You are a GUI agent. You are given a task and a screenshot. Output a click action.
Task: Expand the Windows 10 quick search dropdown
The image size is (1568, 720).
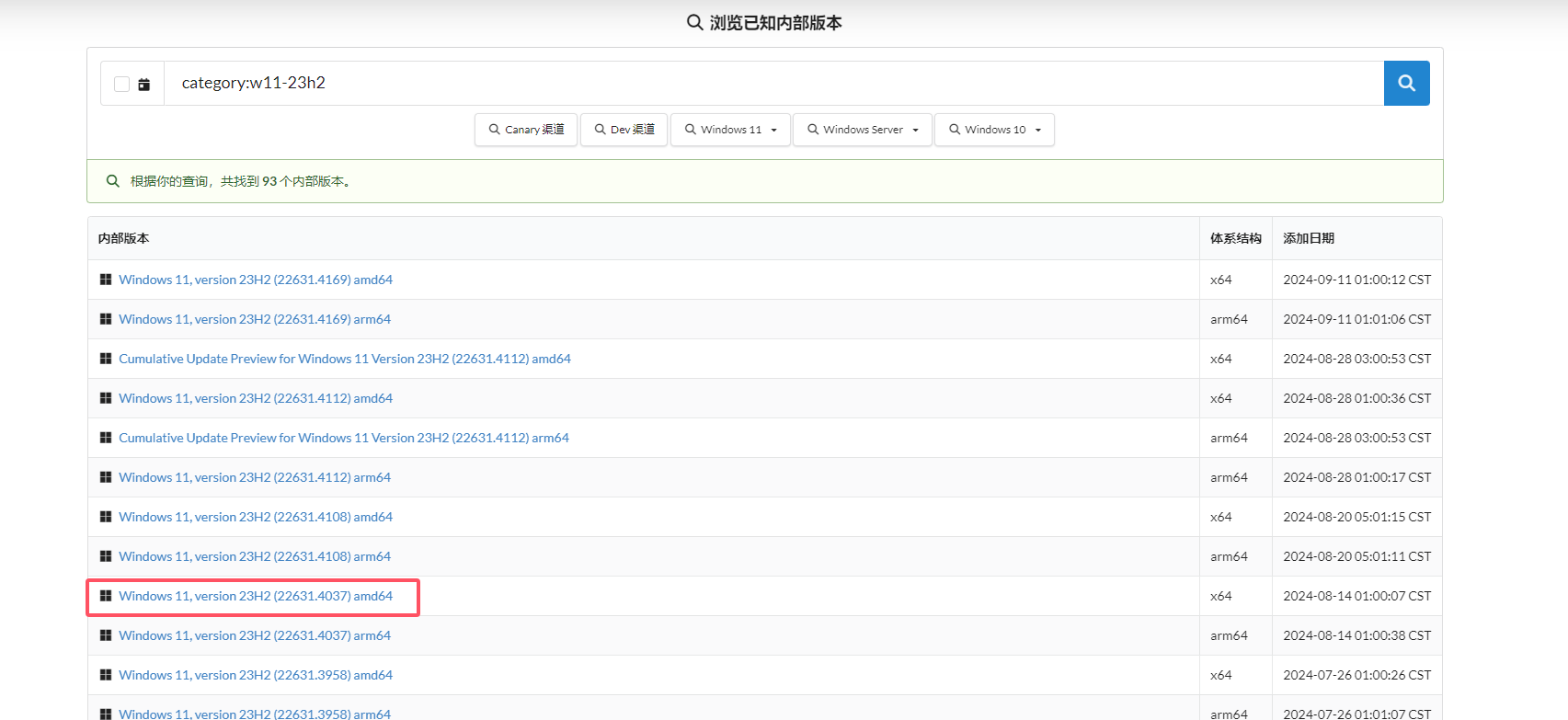pos(994,130)
